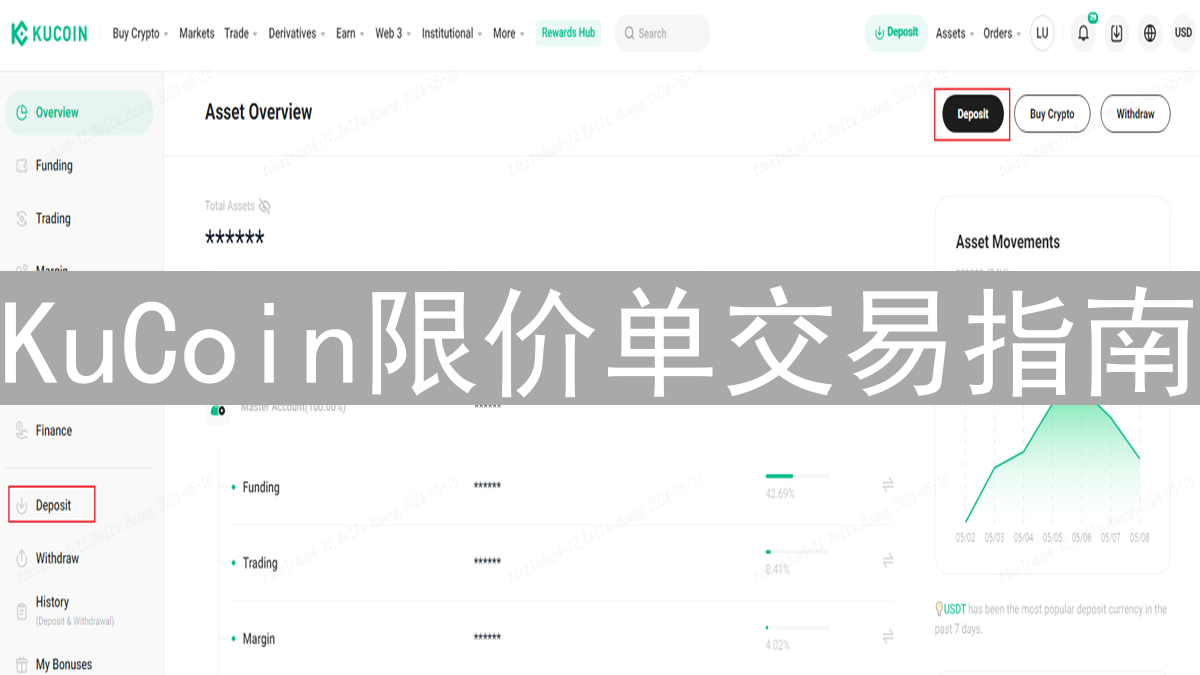Click the app download icon in header

[x=1117, y=33]
